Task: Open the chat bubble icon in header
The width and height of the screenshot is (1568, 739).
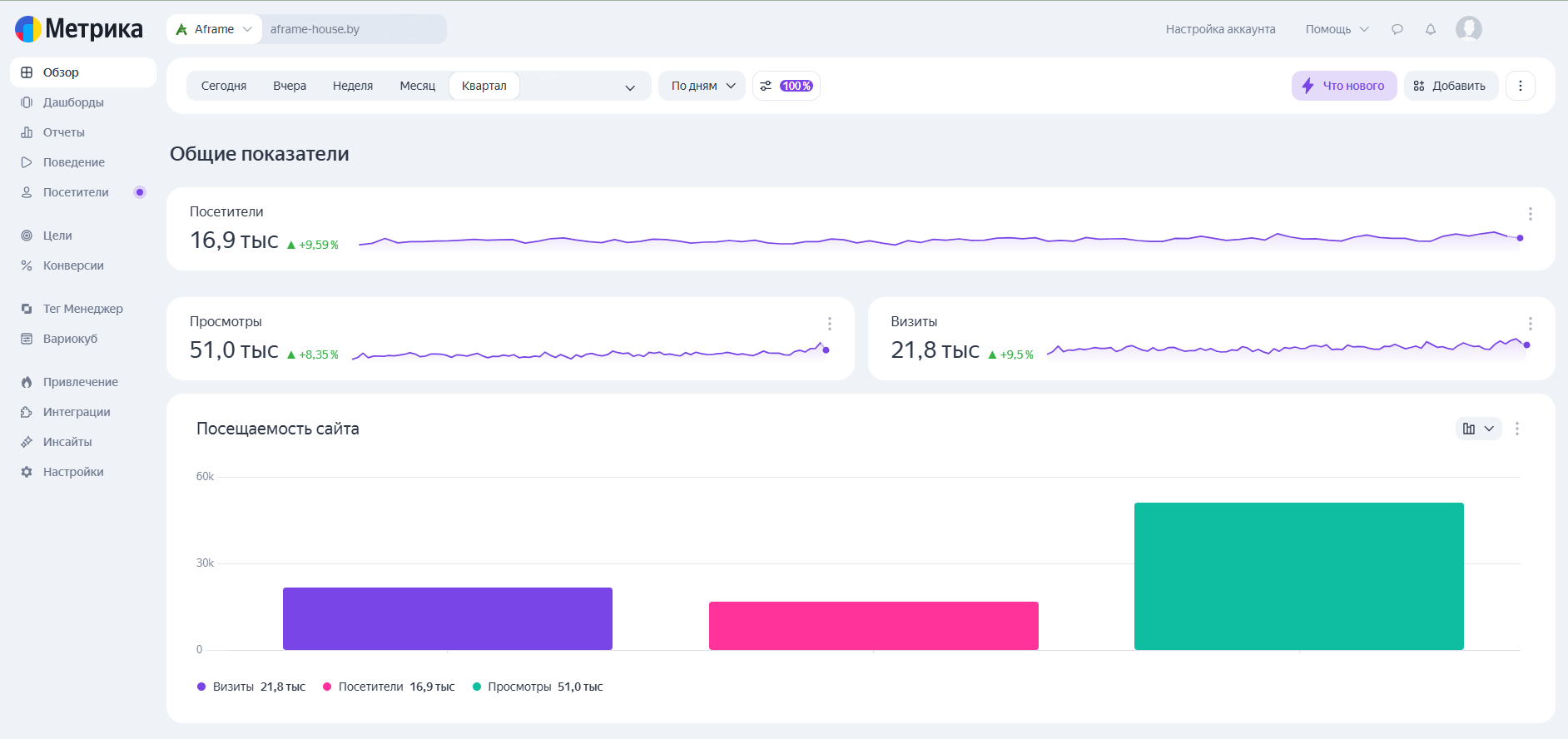Action: click(1397, 29)
